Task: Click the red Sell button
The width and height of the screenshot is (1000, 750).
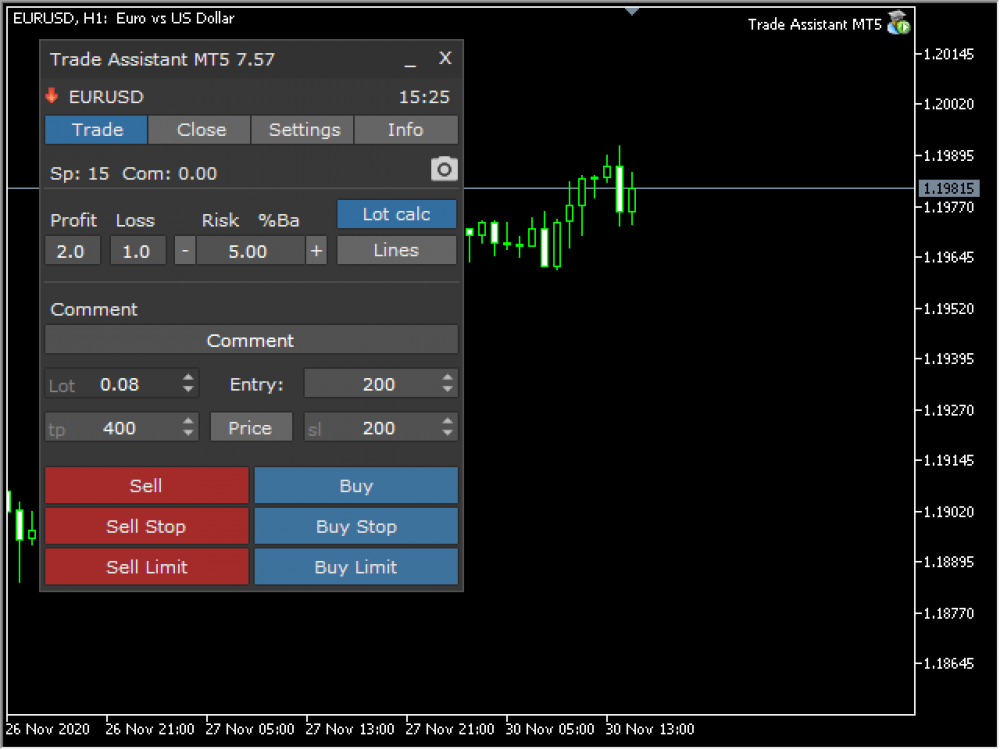Action: coord(147,485)
